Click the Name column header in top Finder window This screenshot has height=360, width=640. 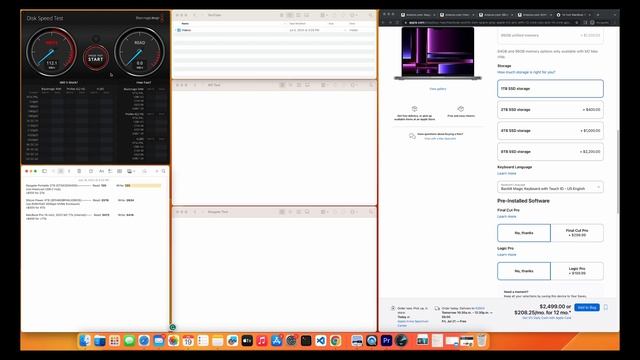click(185, 24)
